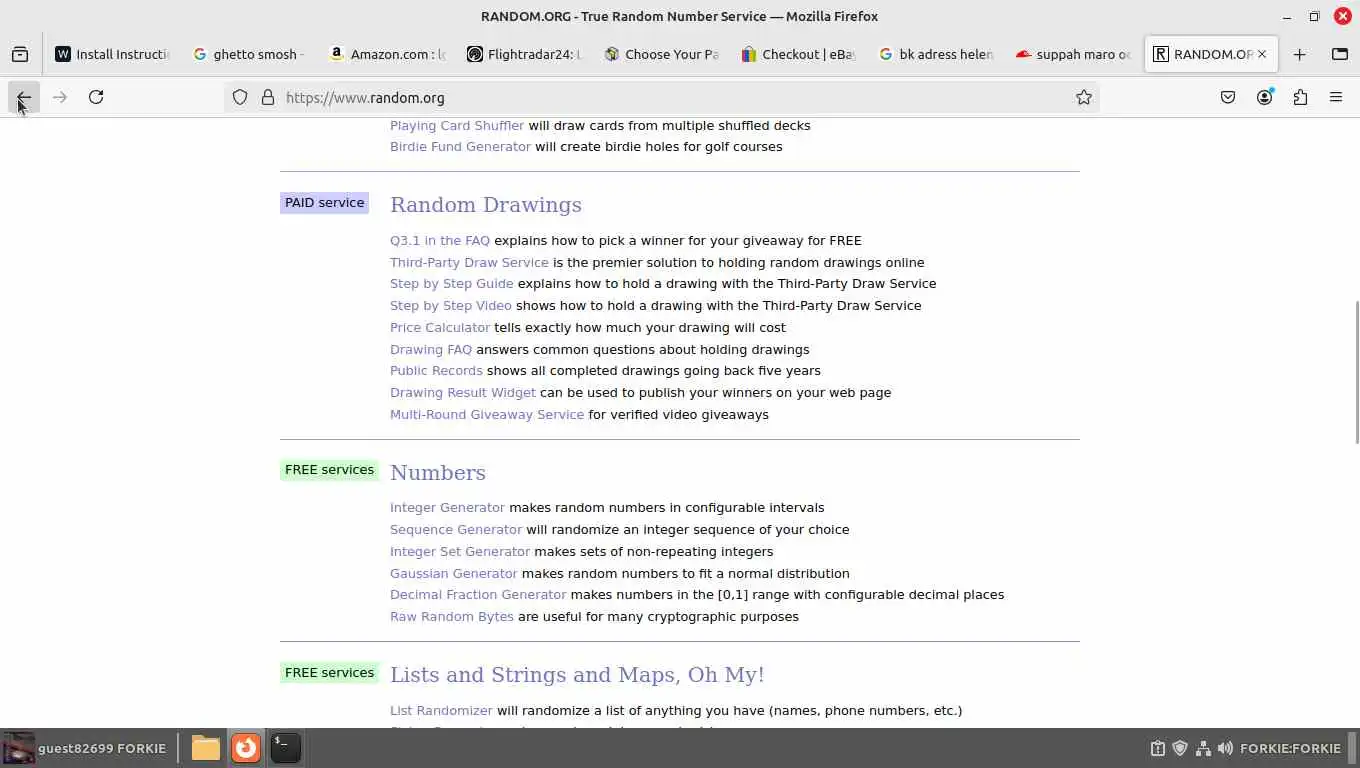Open the Firefox hamburger menu
Image resolution: width=1360 pixels, height=768 pixels.
[1336, 97]
